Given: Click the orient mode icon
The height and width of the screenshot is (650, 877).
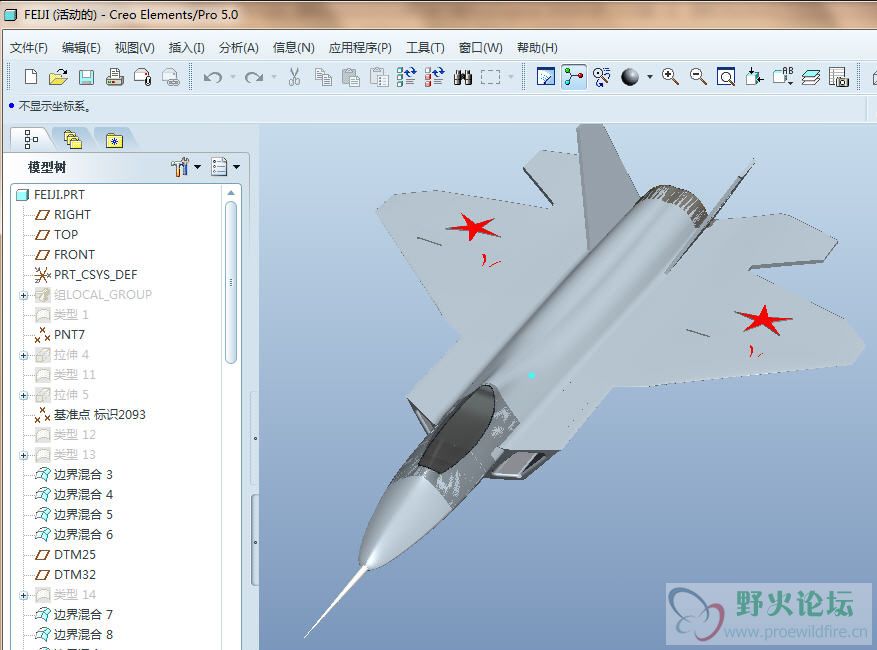Looking at the screenshot, I should [x=602, y=77].
